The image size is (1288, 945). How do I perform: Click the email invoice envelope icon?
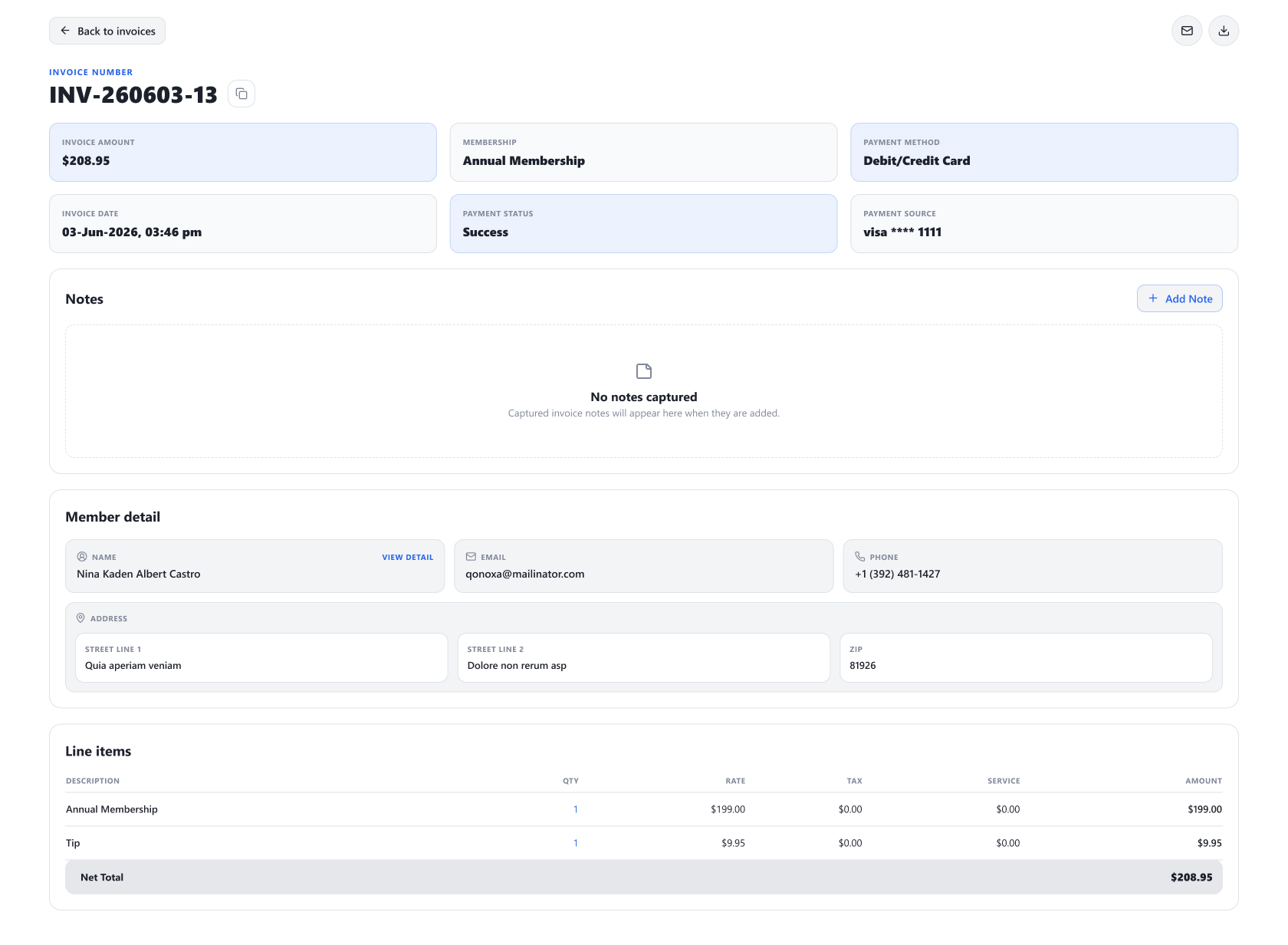pyautogui.click(x=1187, y=31)
